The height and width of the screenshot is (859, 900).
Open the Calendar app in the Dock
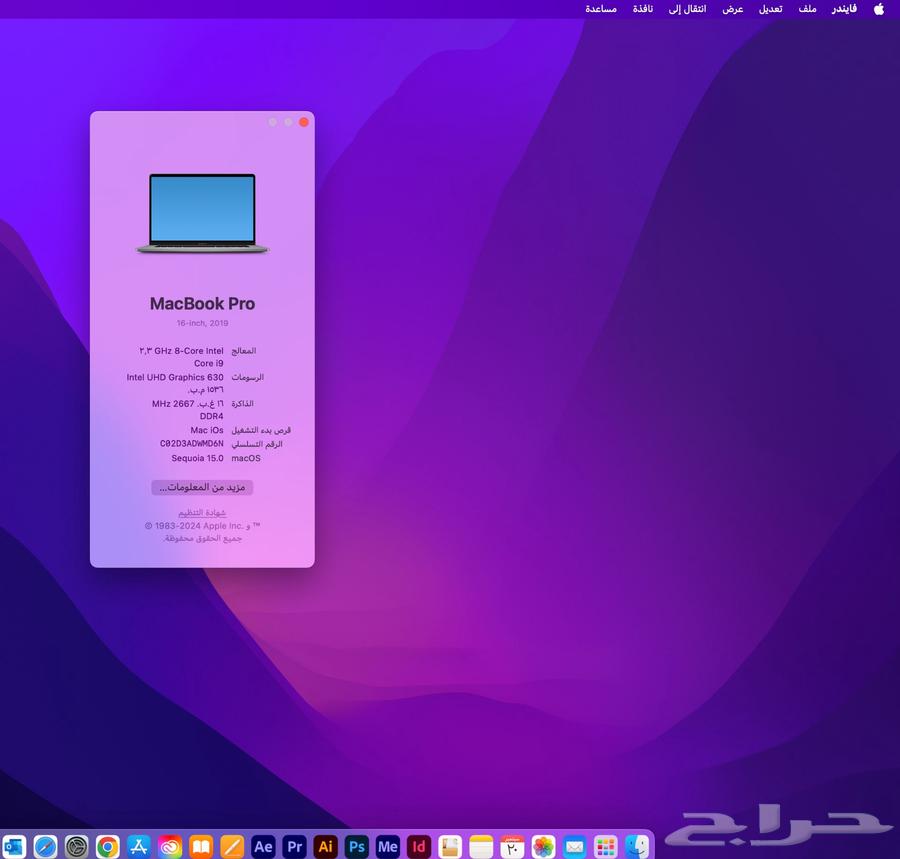click(510, 846)
